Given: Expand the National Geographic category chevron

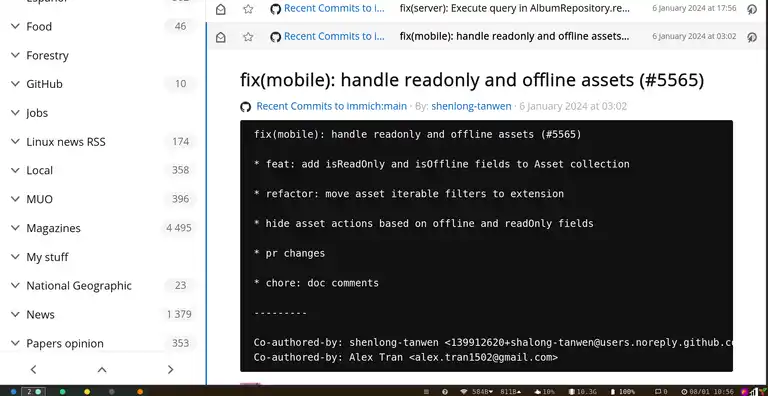Looking at the screenshot, I should (x=15, y=285).
